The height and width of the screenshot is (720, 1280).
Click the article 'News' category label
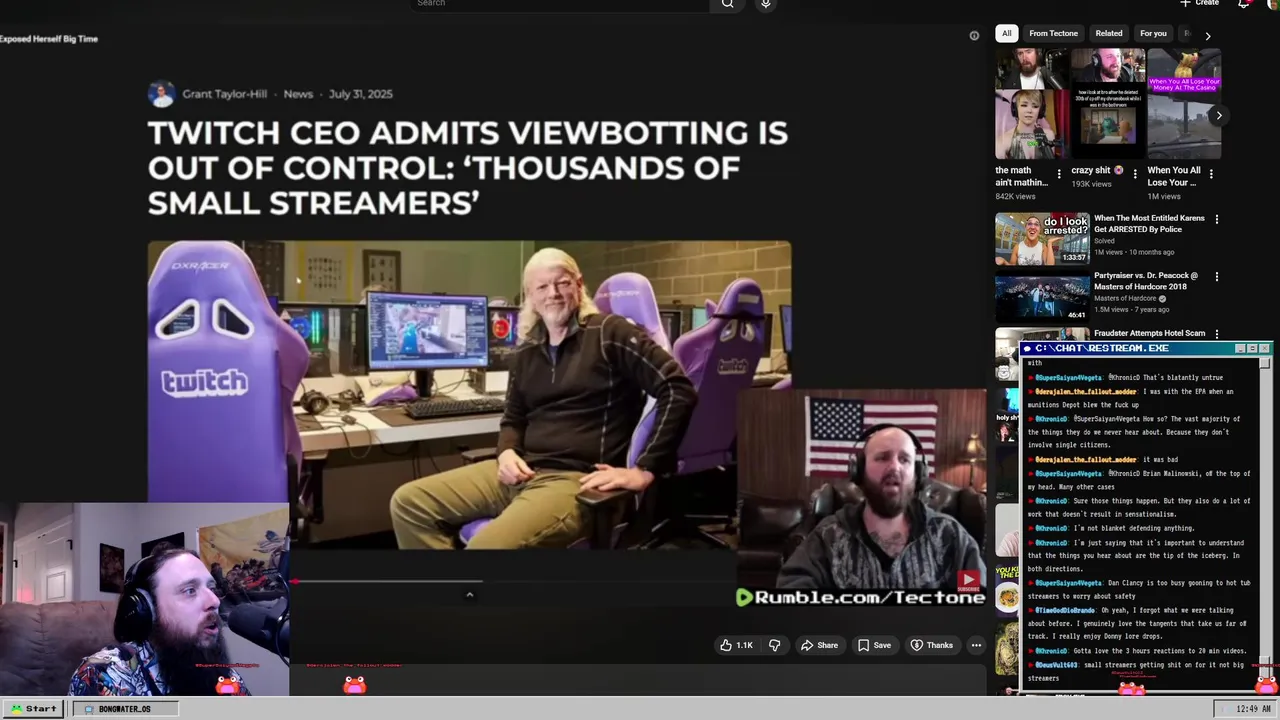coord(298,94)
